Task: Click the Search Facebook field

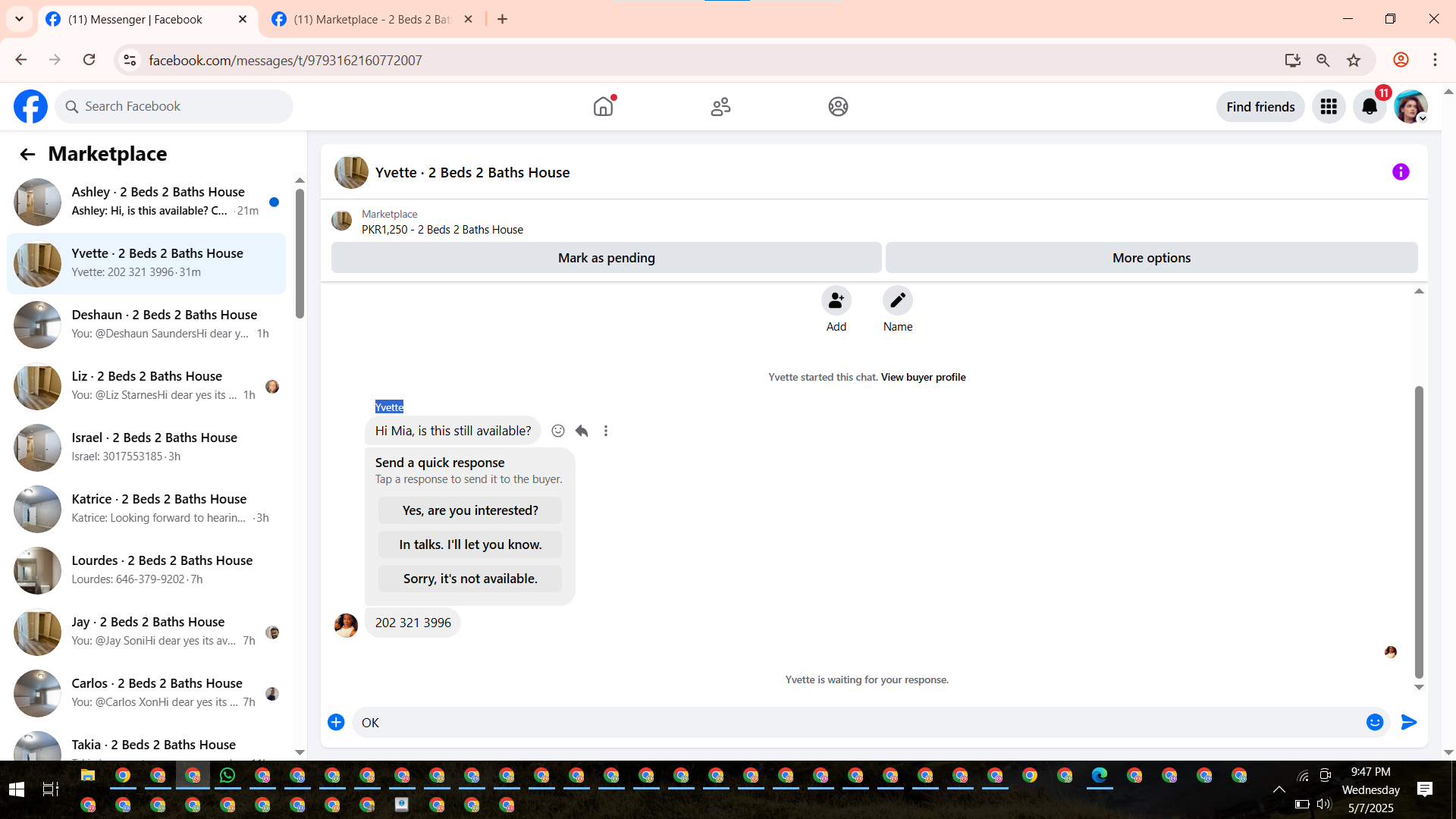Action: [174, 107]
